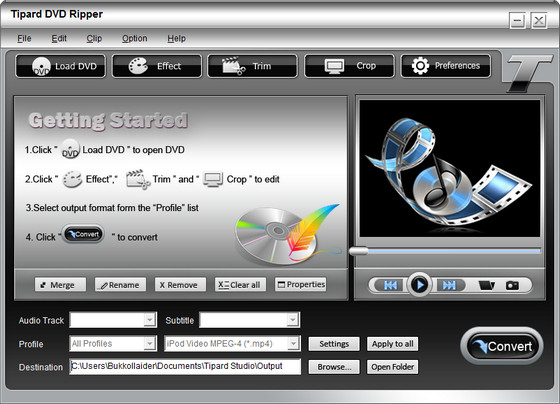
Task: Expand the All Profiles category dropdown
Action: (x=150, y=344)
